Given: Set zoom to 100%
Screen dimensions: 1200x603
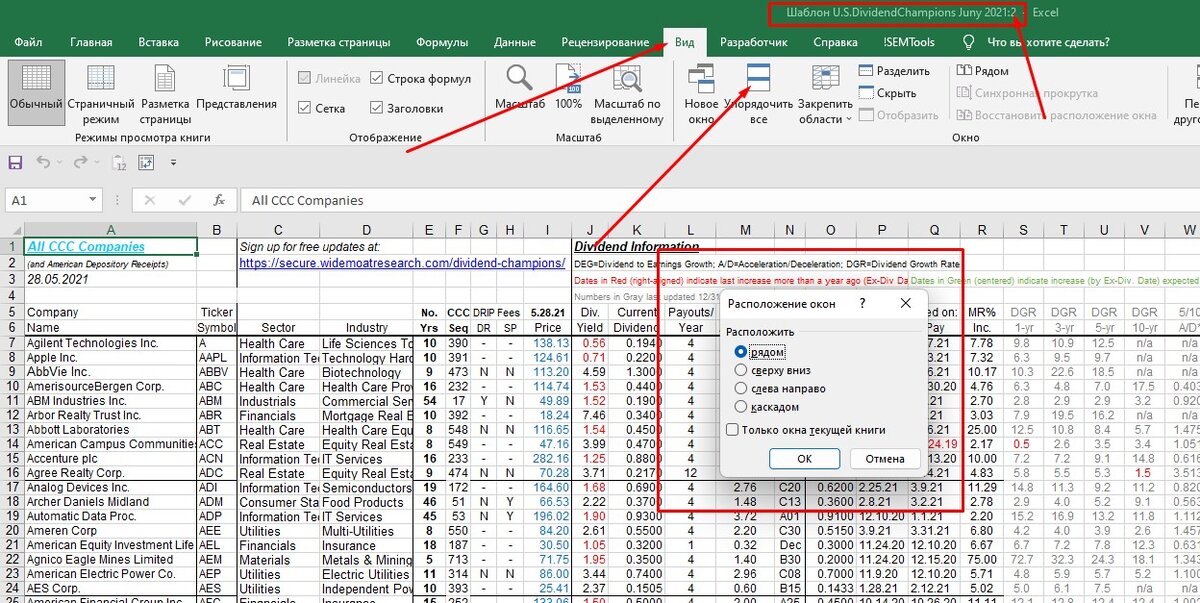Looking at the screenshot, I should (568, 88).
